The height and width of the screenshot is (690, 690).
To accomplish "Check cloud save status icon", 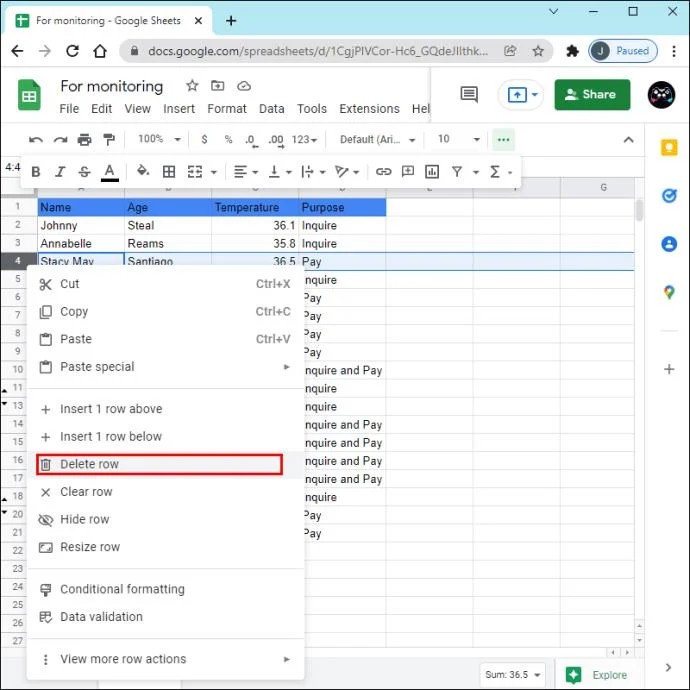I will click(x=244, y=86).
